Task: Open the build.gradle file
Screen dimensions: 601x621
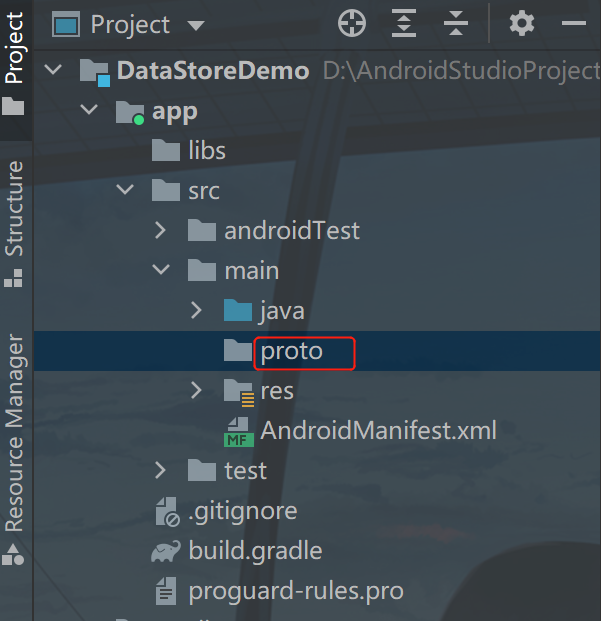Action: [x=255, y=551]
